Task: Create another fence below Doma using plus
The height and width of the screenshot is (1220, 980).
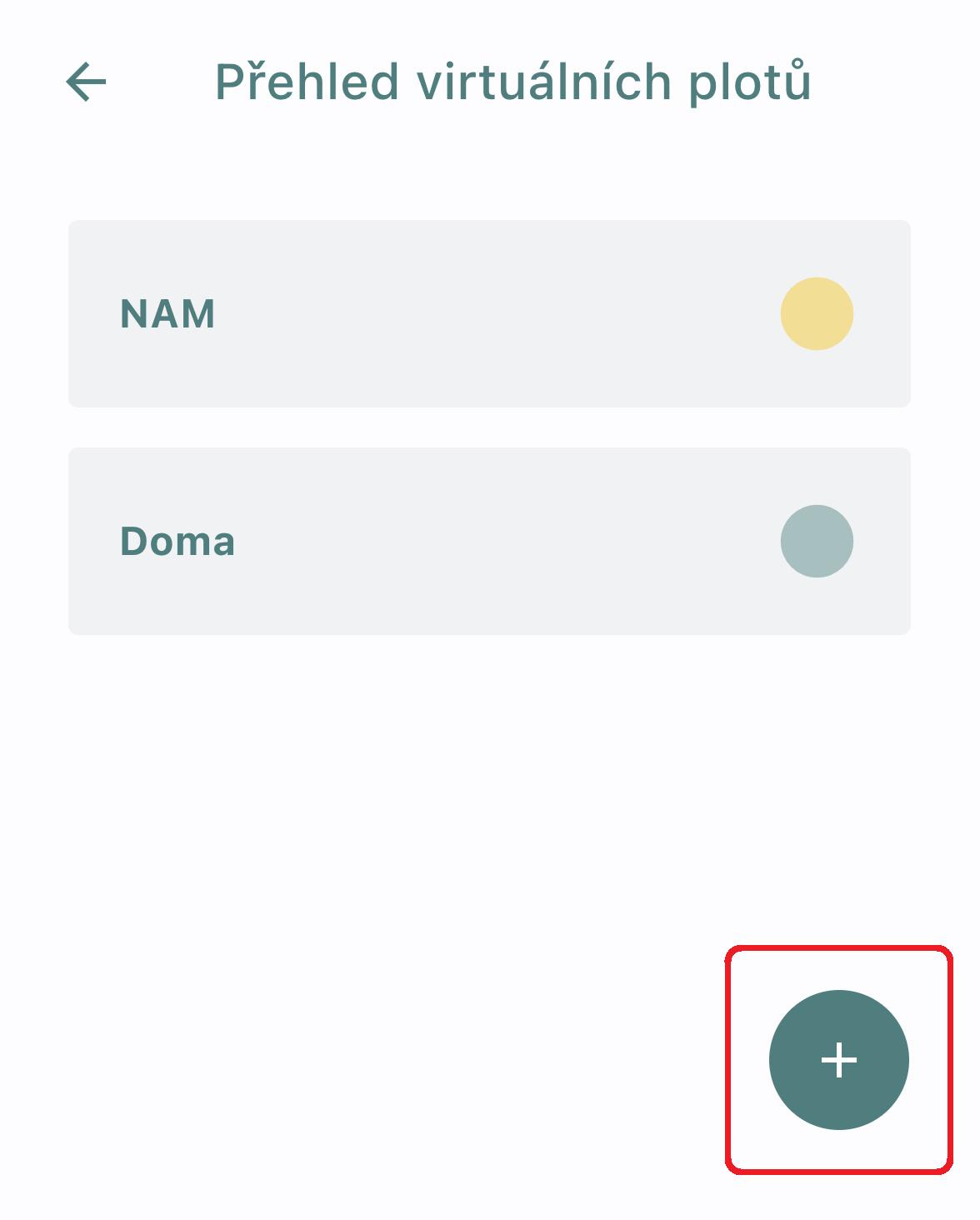Action: pos(838,1060)
